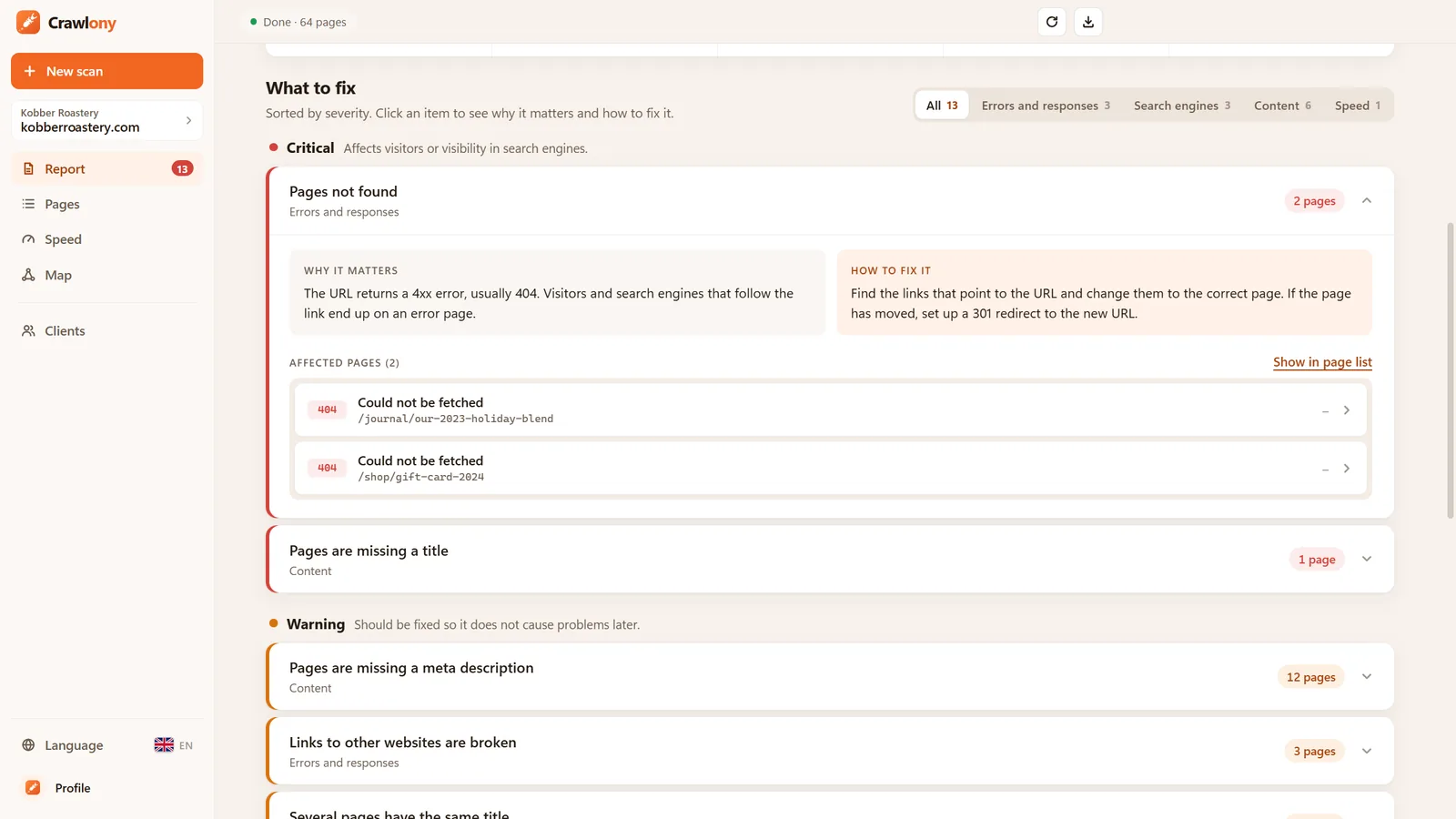Click the Profile avatar icon
The height and width of the screenshot is (819, 1456).
(33, 788)
